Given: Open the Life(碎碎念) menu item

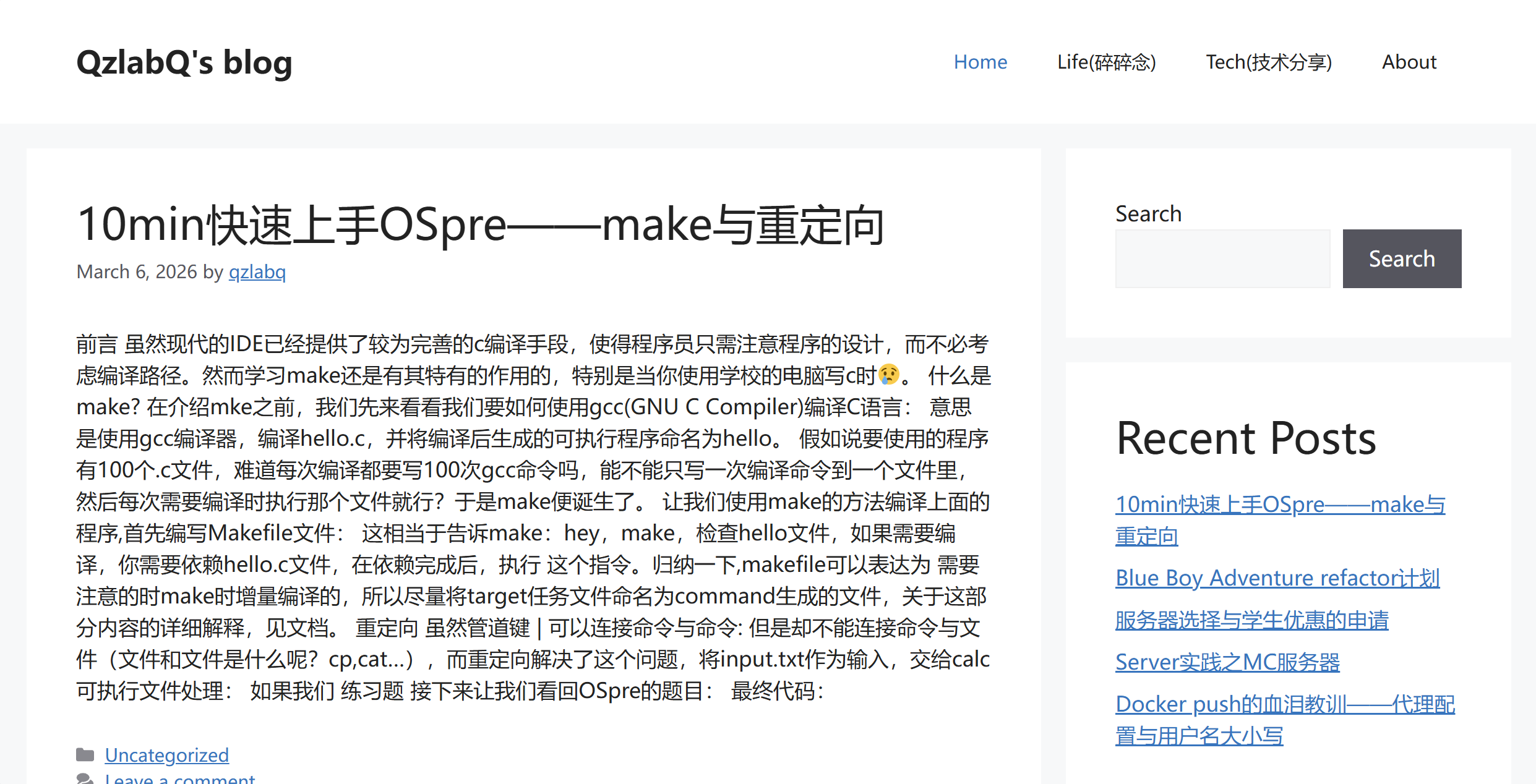Looking at the screenshot, I should 1106,62.
